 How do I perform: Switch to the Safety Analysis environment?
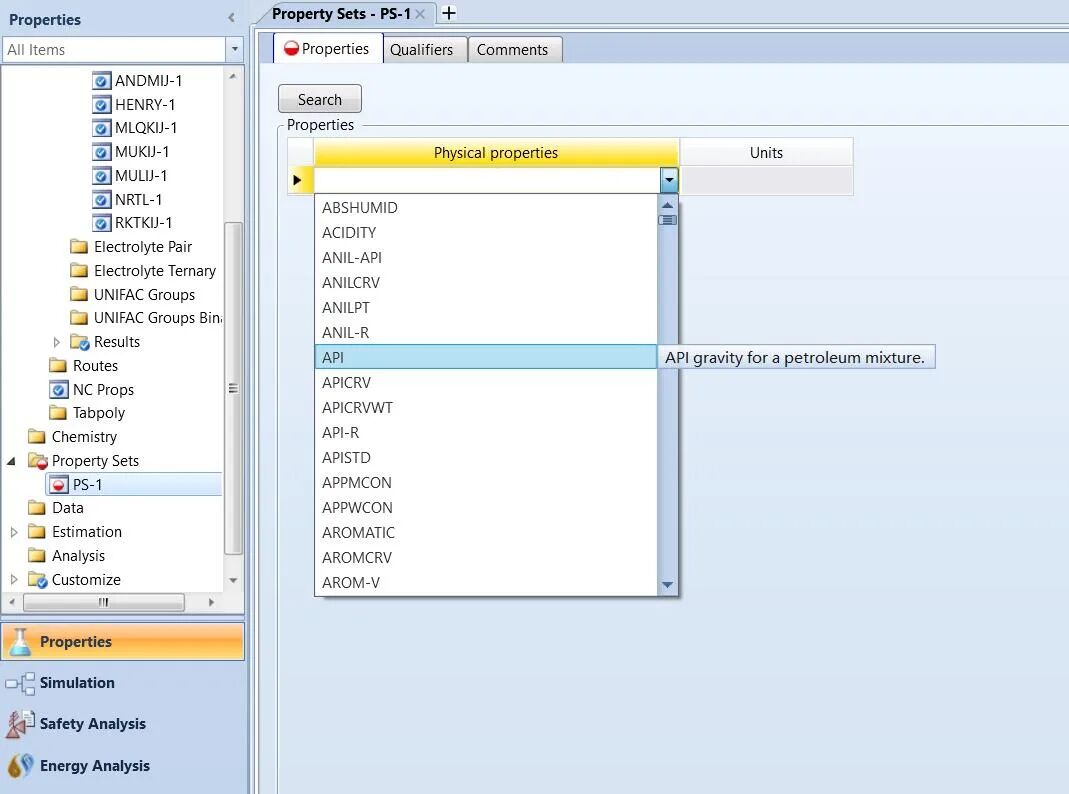[123, 724]
